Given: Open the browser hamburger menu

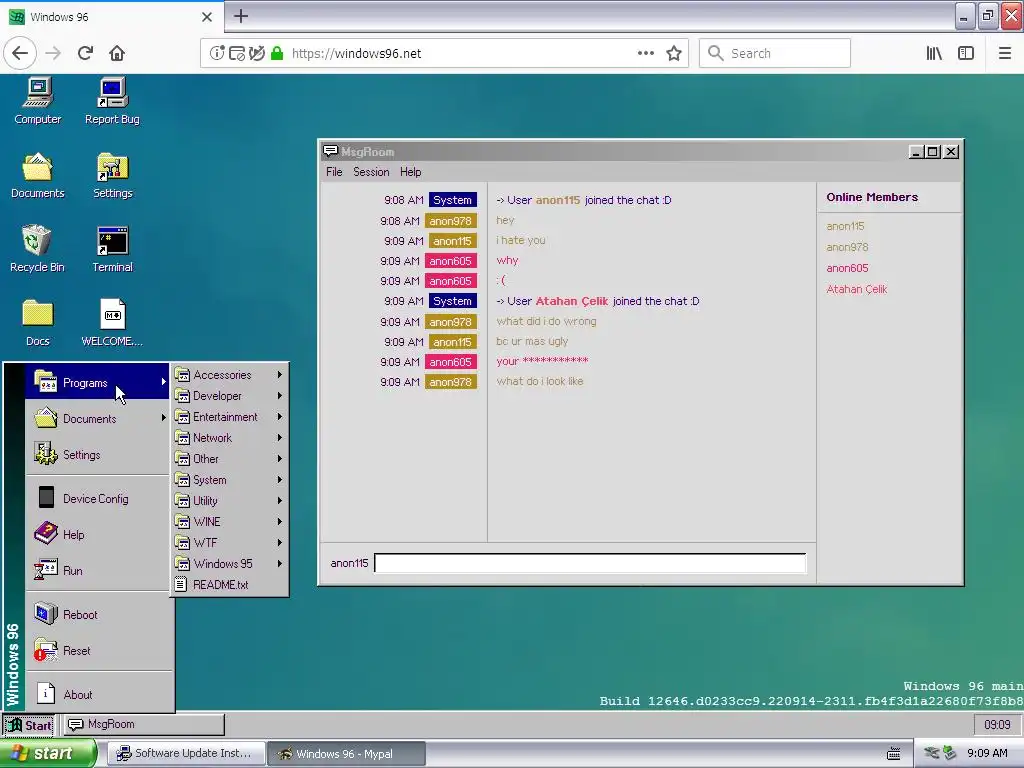Looking at the screenshot, I should tap(1005, 54).
